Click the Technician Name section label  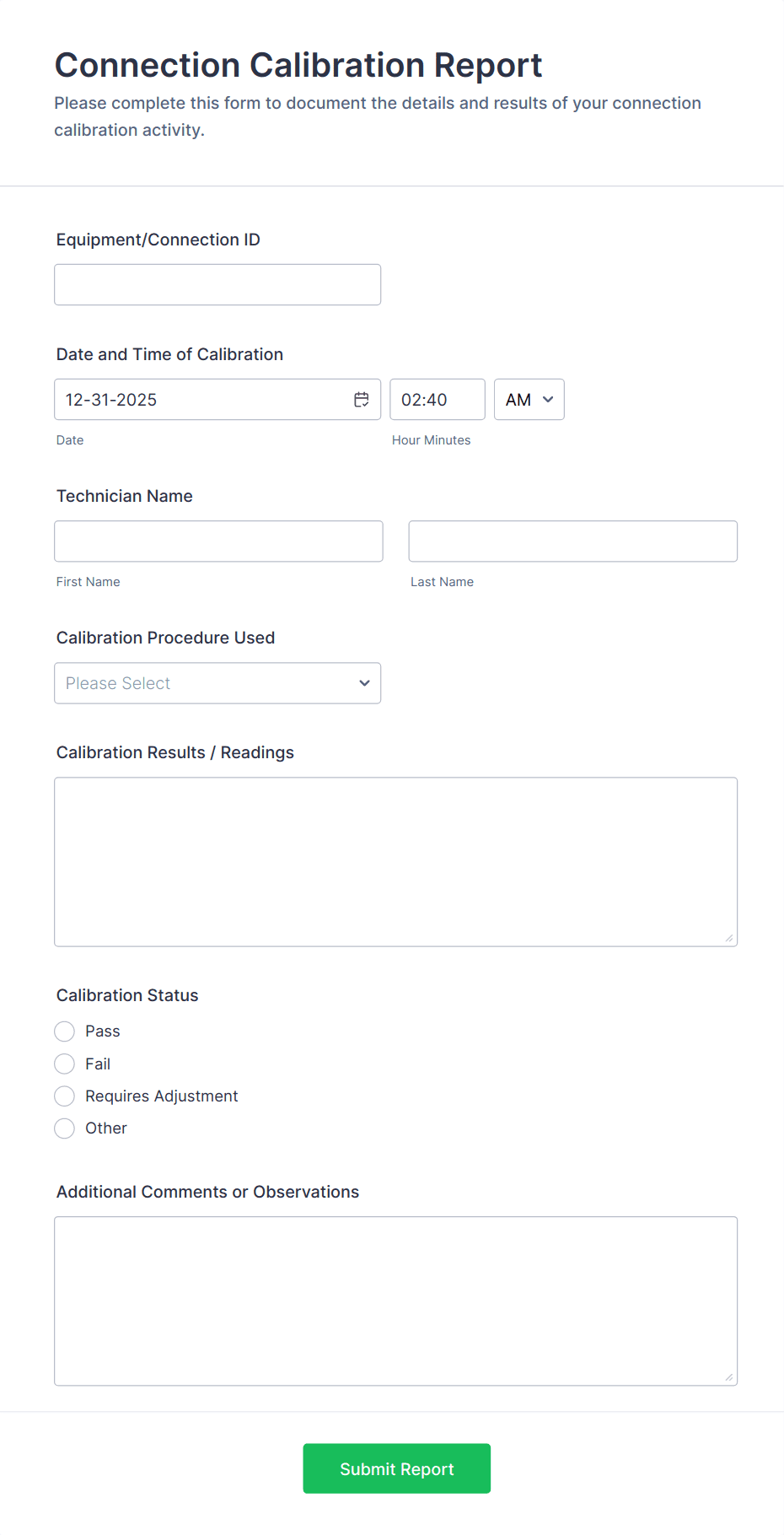tap(124, 496)
